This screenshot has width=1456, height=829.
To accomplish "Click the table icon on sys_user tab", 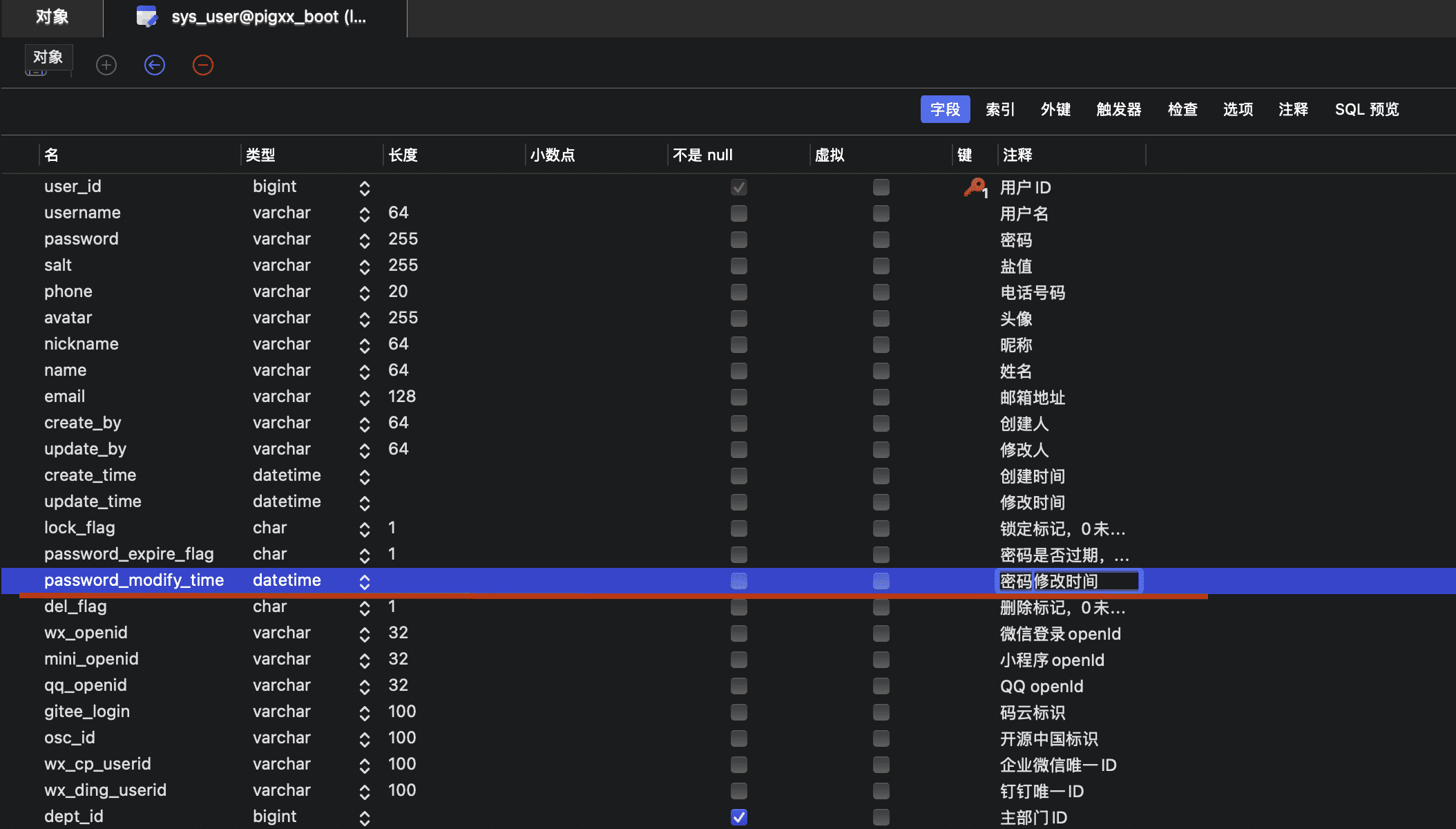I will coord(146,16).
